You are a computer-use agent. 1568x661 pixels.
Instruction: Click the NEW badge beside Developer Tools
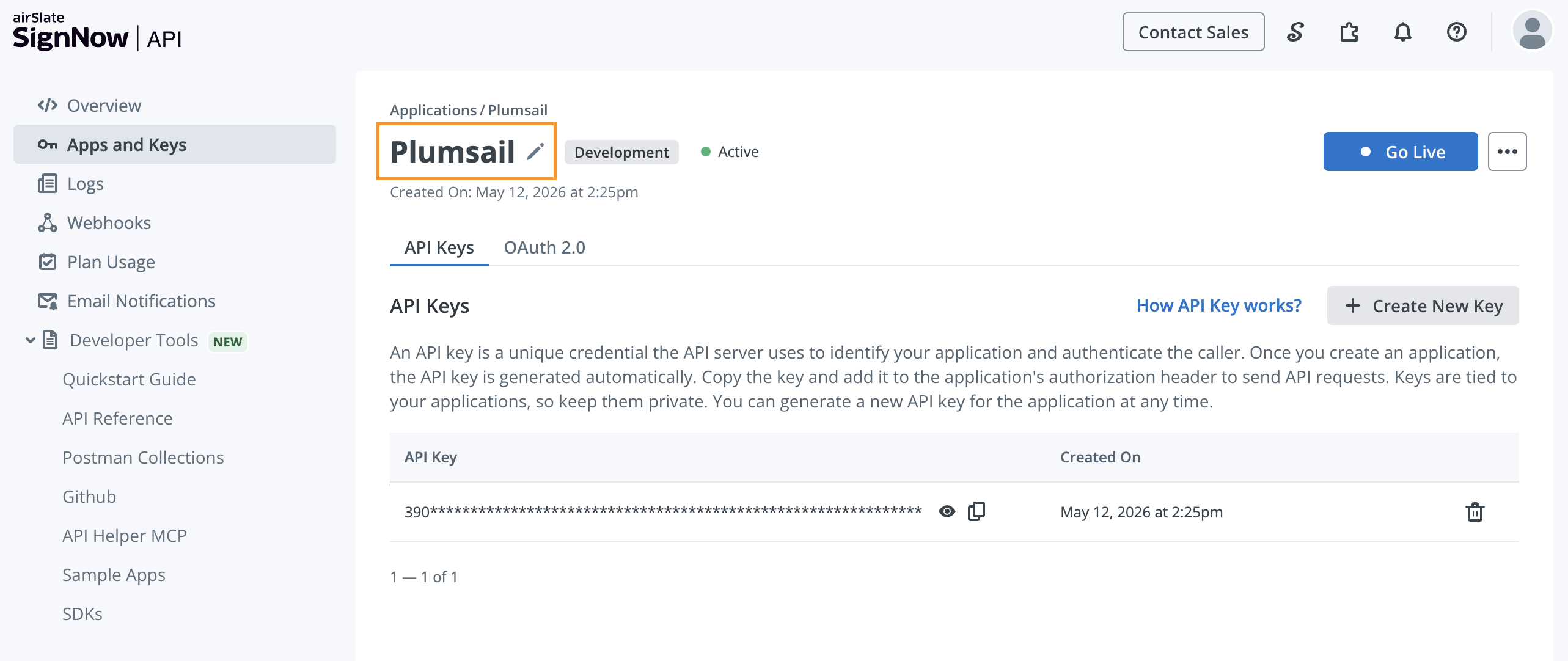click(x=227, y=341)
